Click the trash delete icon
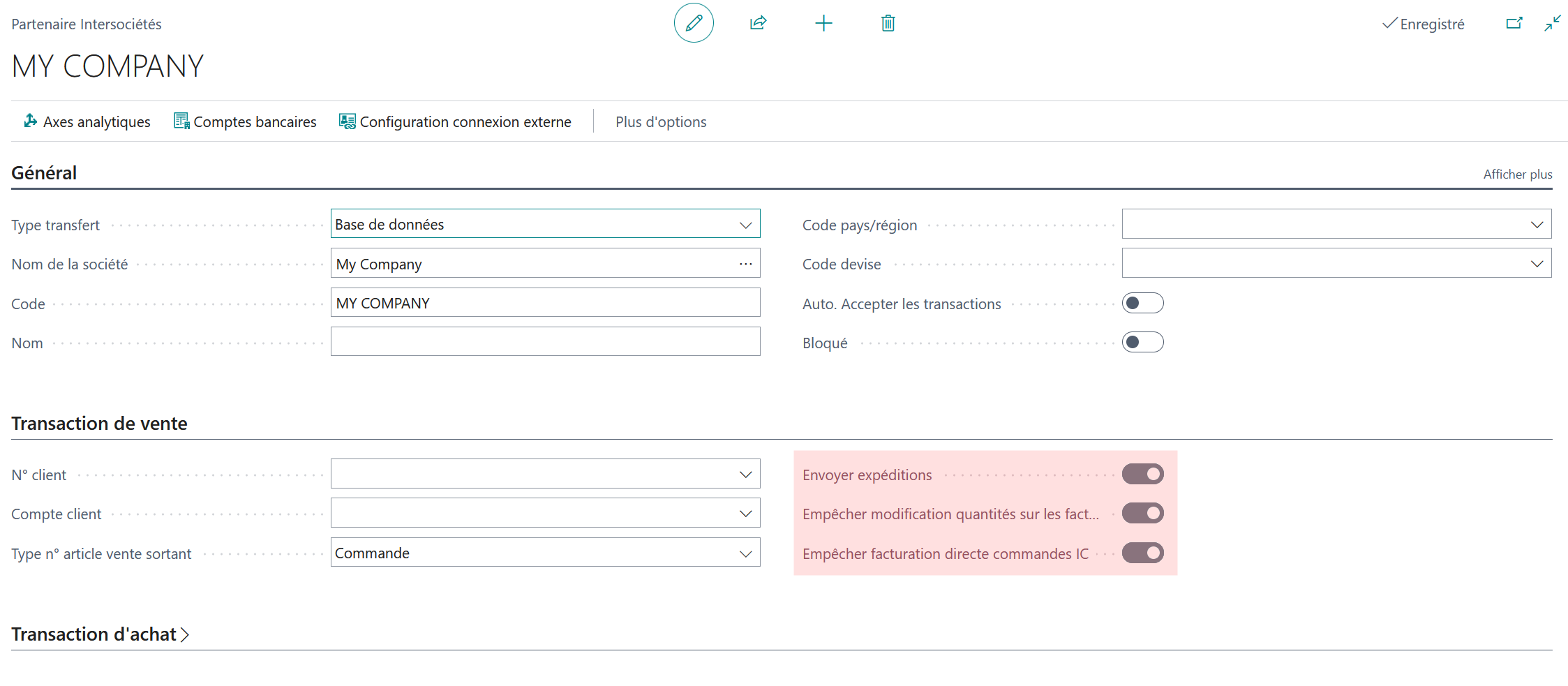This screenshot has width=1568, height=686. [888, 23]
